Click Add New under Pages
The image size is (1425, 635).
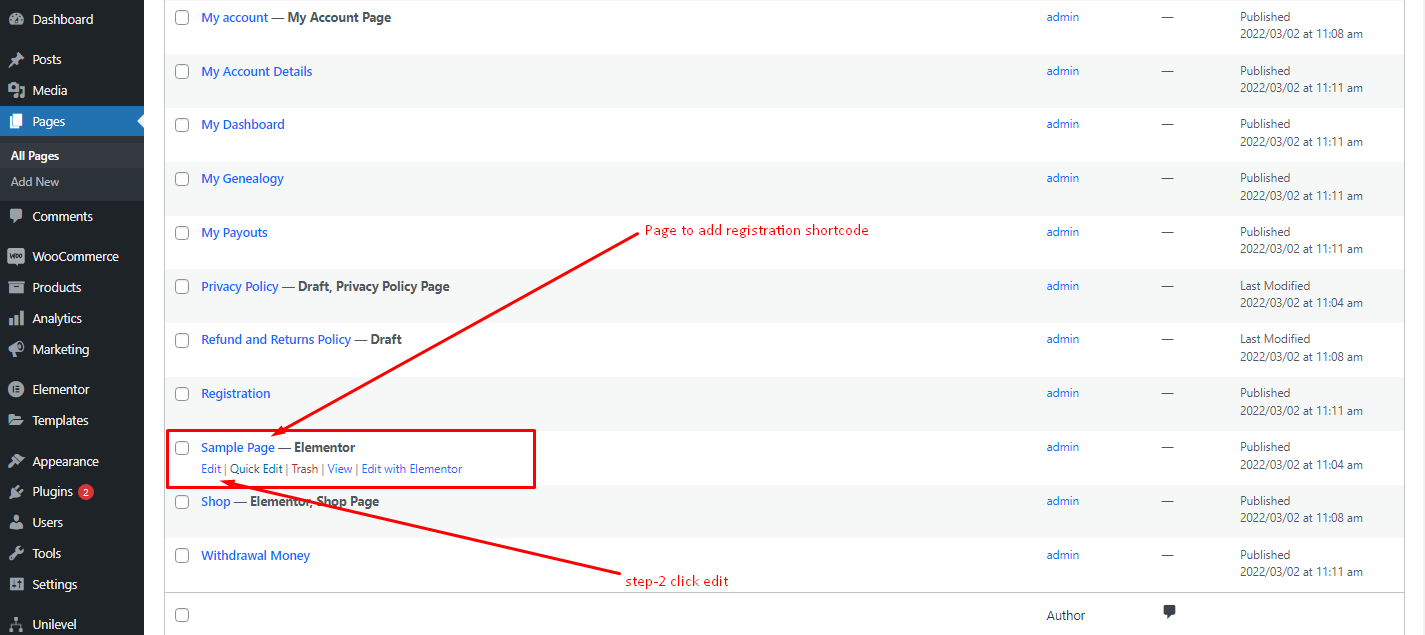pyautogui.click(x=34, y=181)
